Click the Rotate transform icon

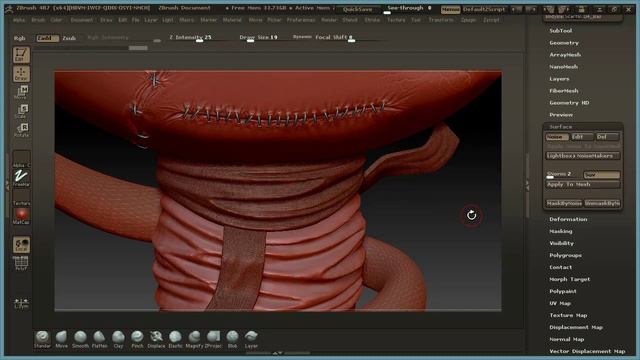pyautogui.click(x=21, y=130)
